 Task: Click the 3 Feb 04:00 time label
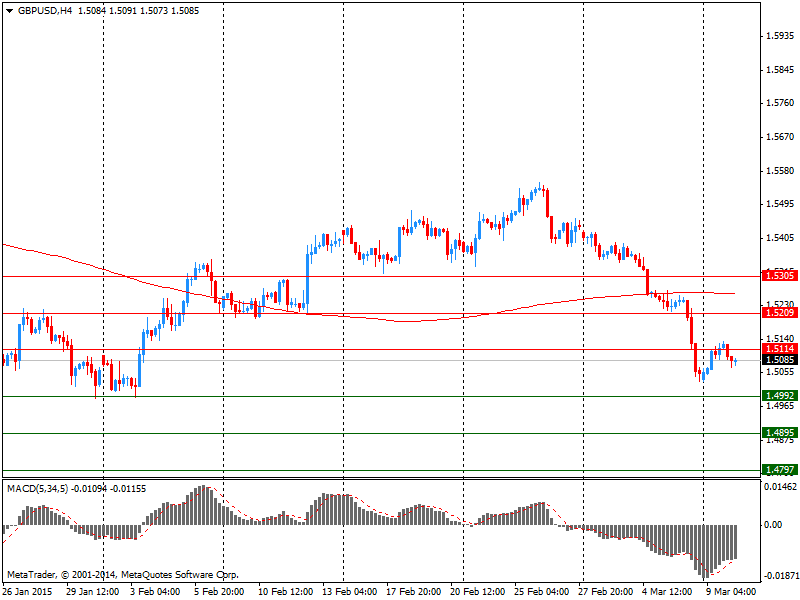155,592
